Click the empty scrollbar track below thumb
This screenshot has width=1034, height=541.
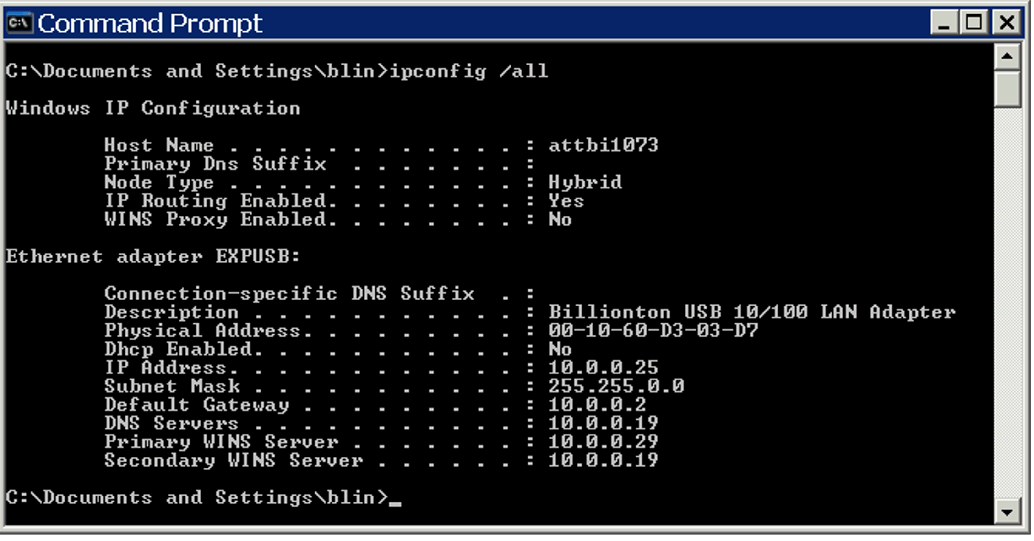(1007, 303)
